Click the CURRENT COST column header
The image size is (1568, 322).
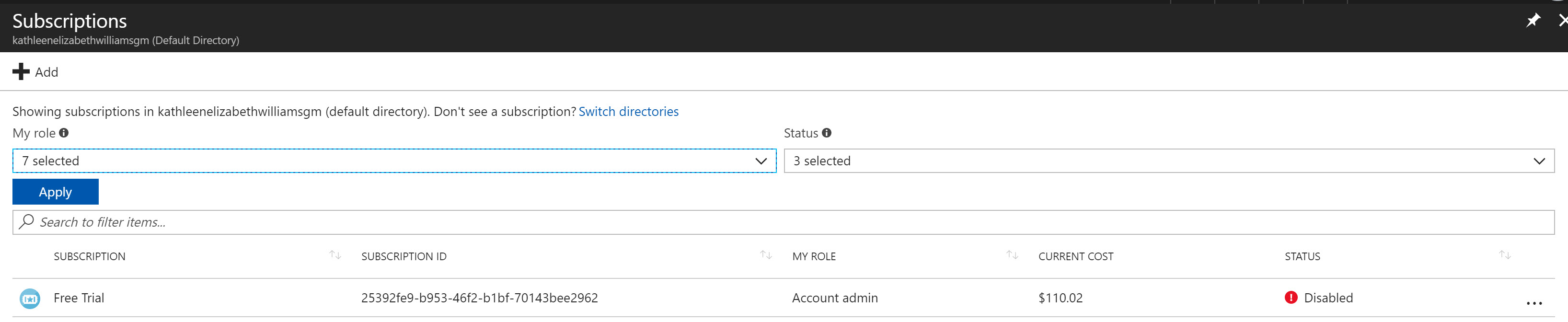click(x=1075, y=256)
